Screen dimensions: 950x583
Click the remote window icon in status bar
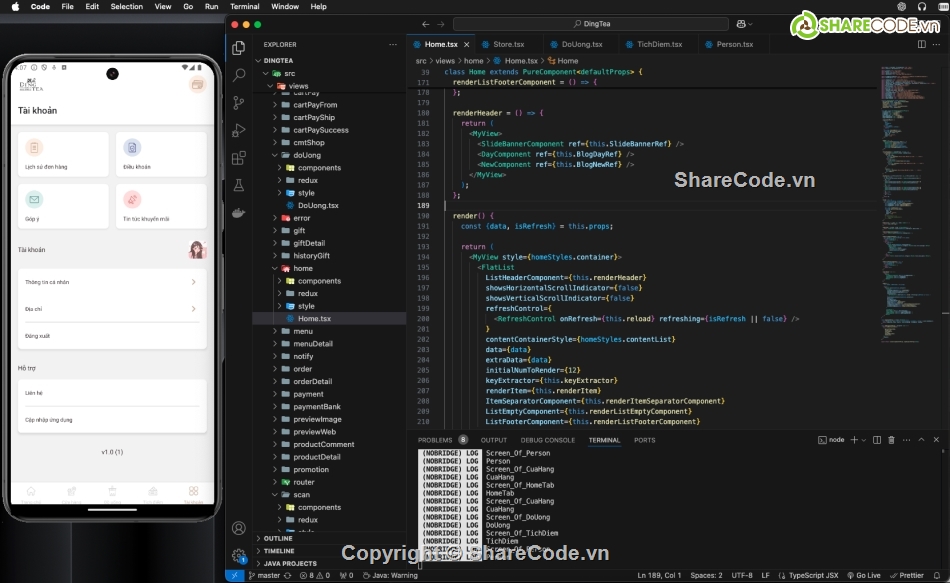[234, 575]
